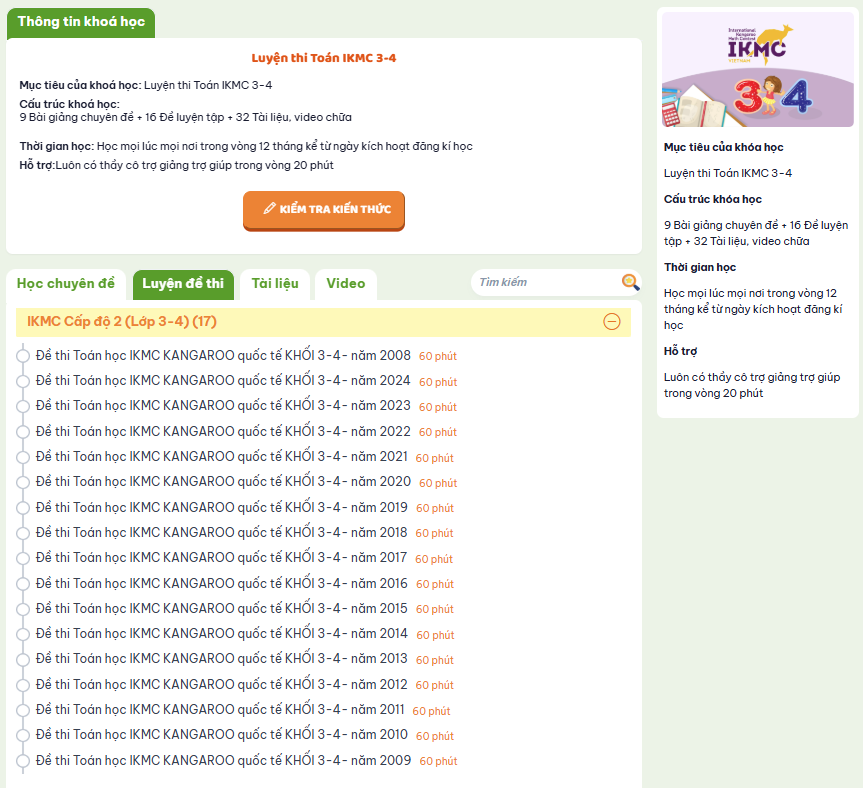Click the "60 phút" label of năm 2008

tap(438, 357)
